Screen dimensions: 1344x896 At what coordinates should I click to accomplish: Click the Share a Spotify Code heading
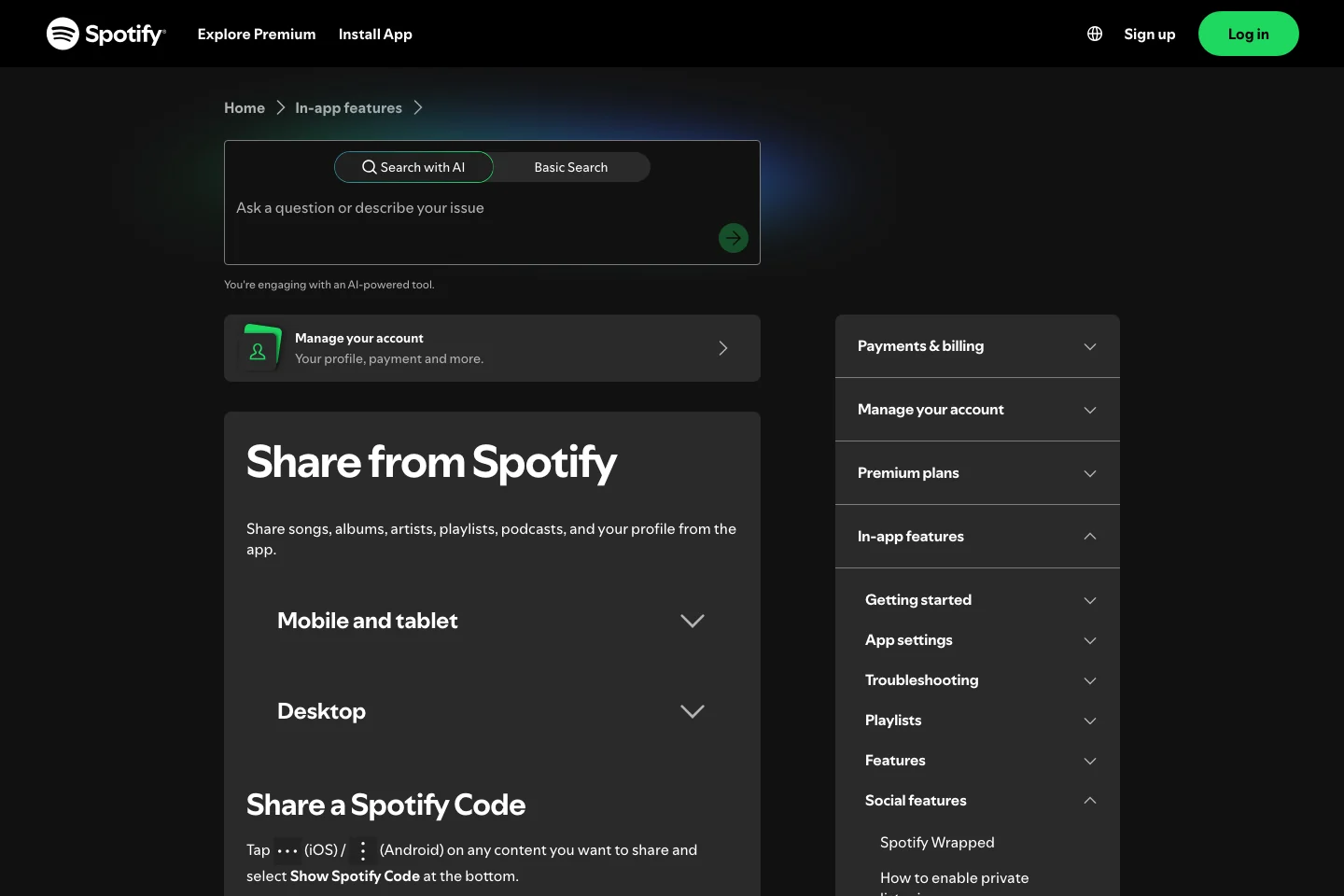(385, 805)
